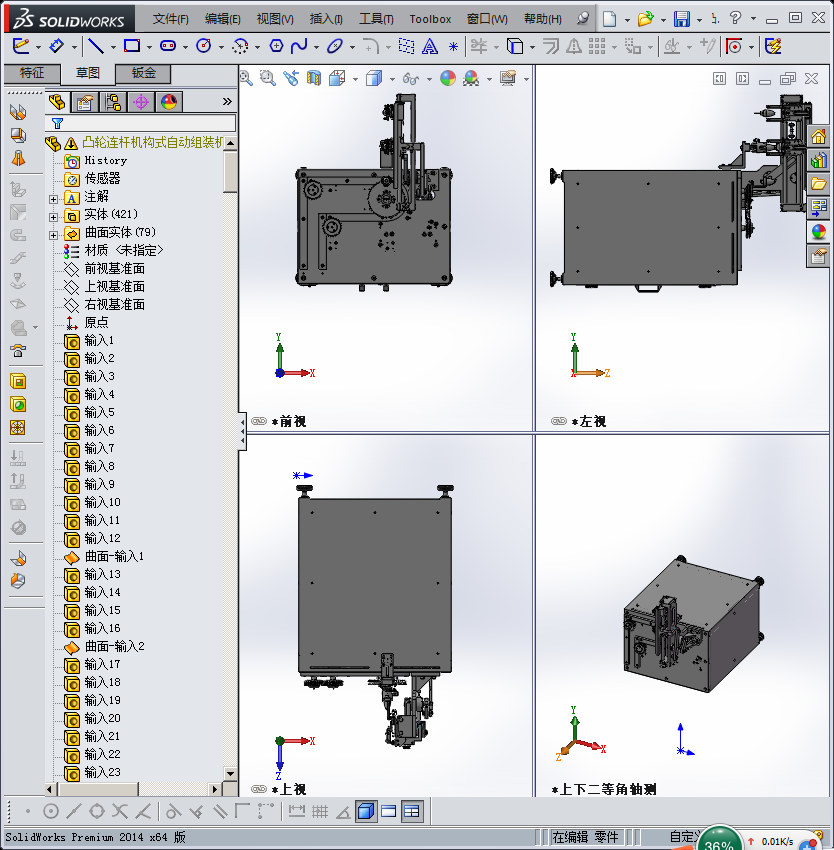This screenshot has height=850, width=834.
Task: Select the Straight Slot tool
Action: [x=168, y=46]
